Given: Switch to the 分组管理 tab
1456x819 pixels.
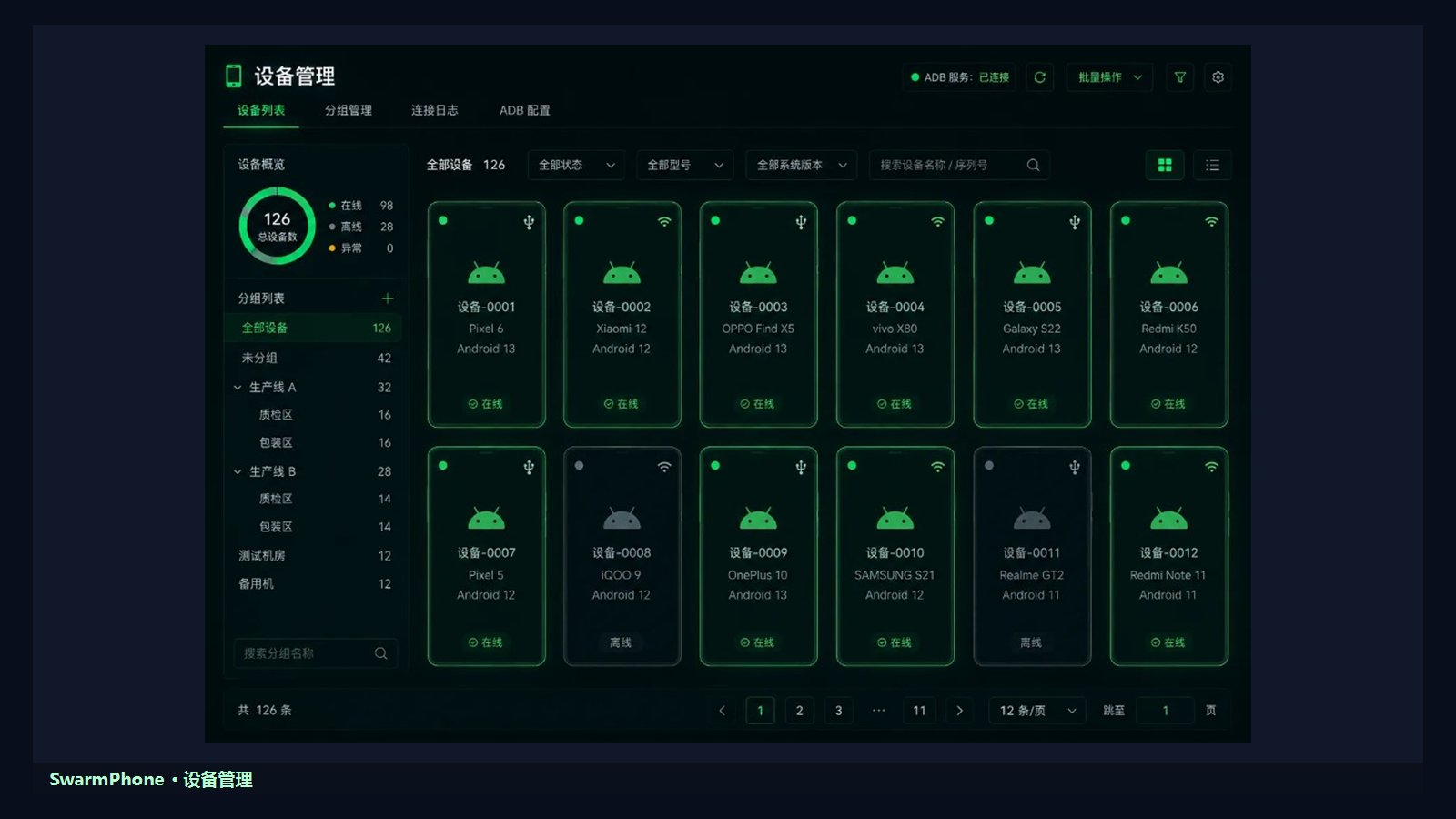Looking at the screenshot, I should click(348, 110).
